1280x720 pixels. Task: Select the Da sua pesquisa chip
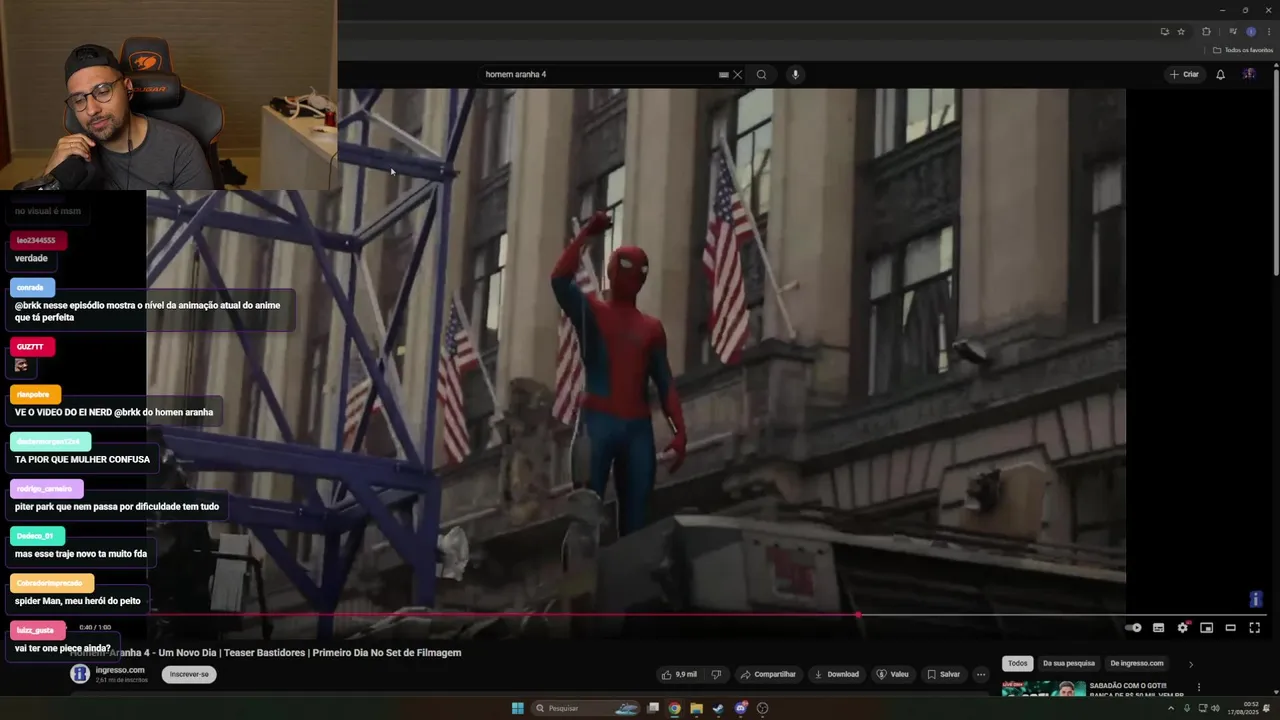[1069, 663]
